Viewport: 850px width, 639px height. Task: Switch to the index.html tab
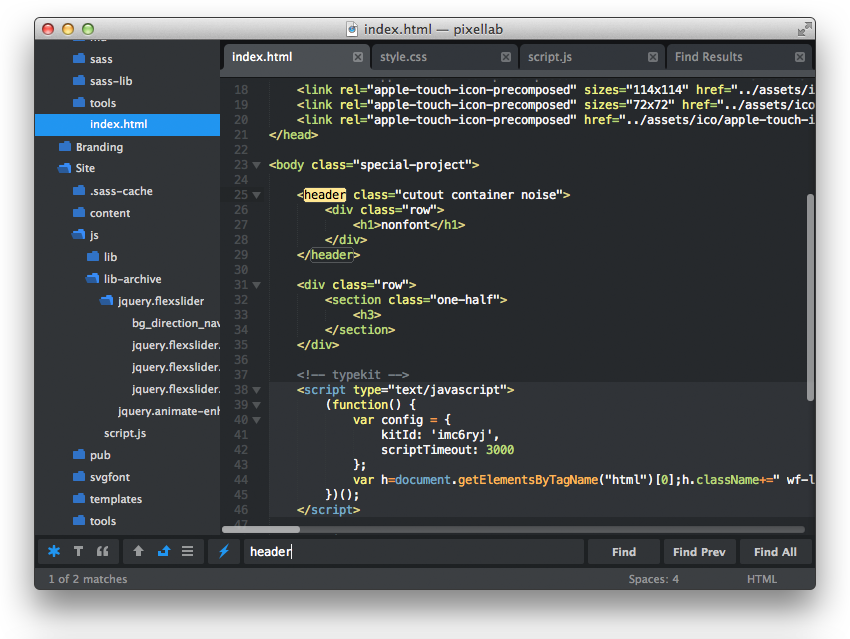[295, 57]
